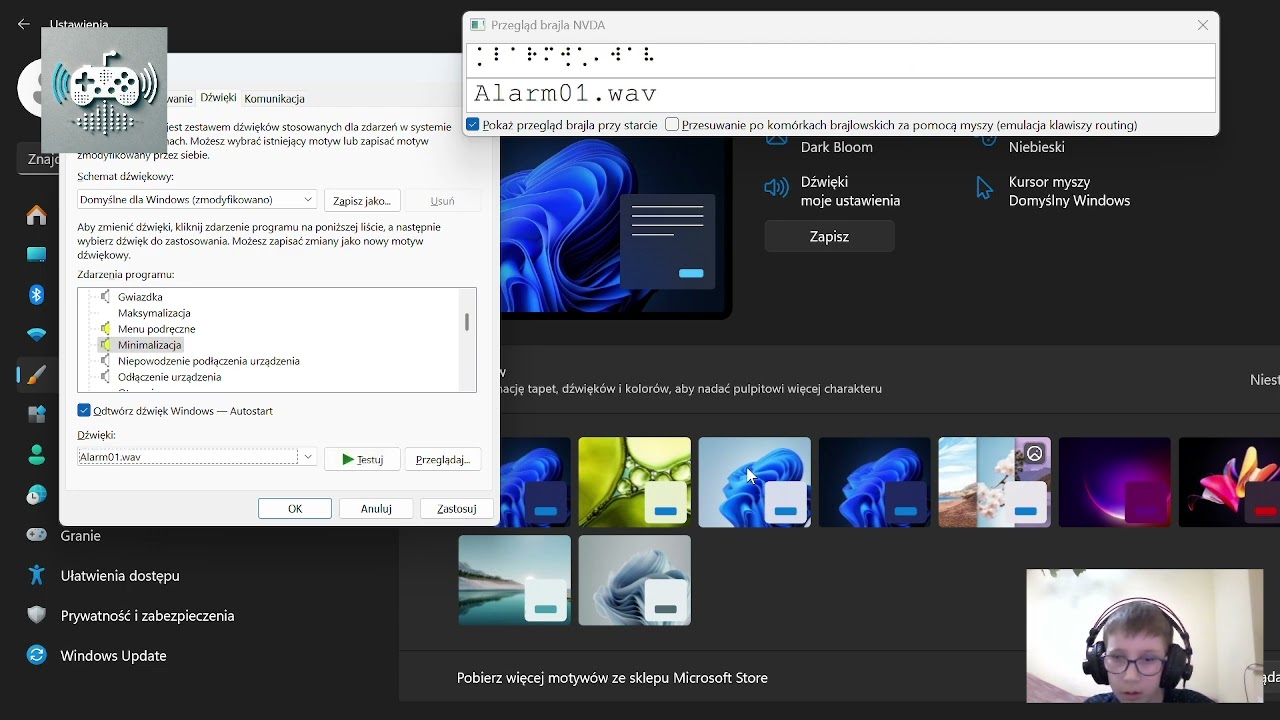Open Ułatwienia dostępu settings page
Image resolution: width=1280 pixels, height=720 pixels.
pyautogui.click(x=120, y=576)
